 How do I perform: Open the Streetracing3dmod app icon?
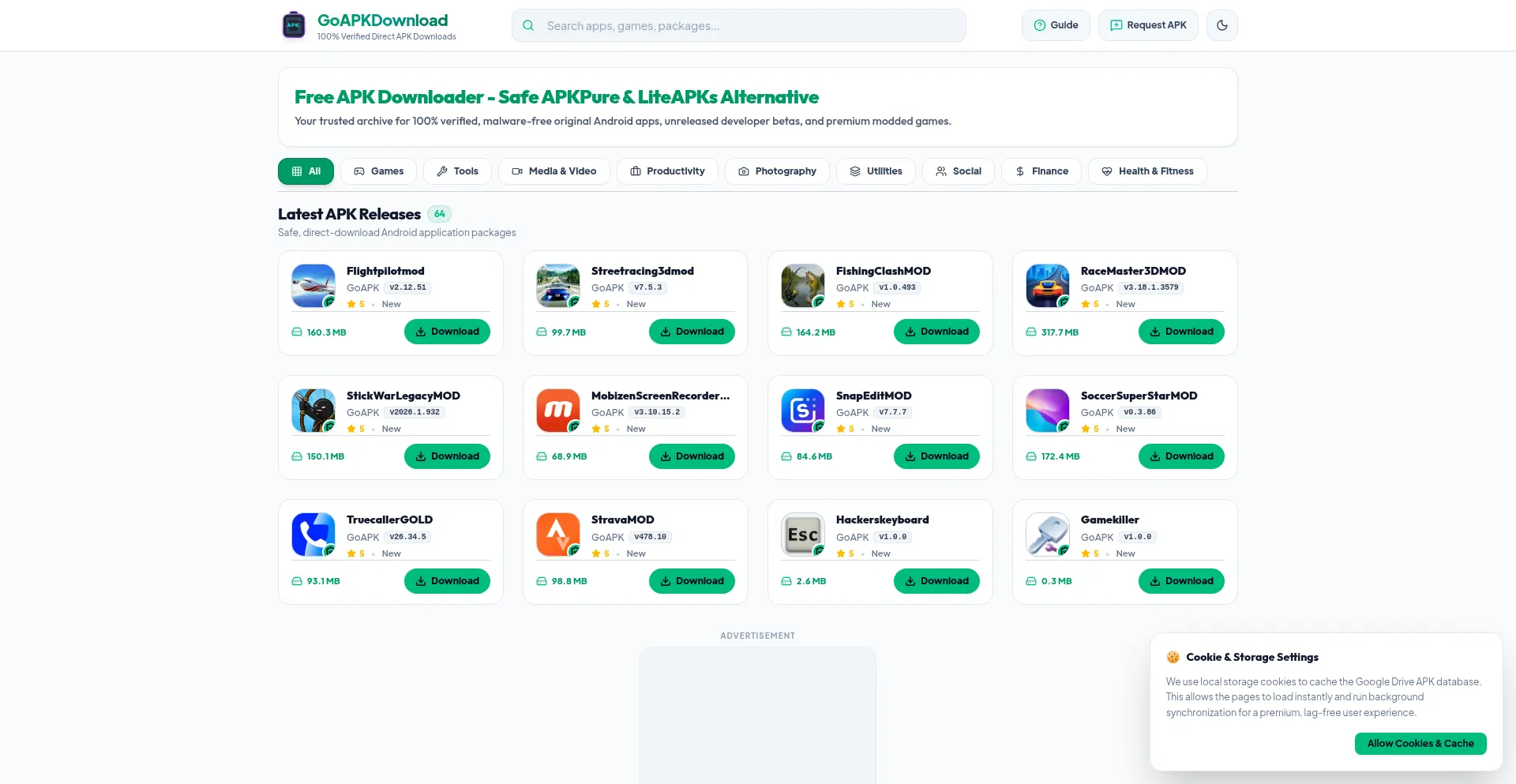(558, 286)
